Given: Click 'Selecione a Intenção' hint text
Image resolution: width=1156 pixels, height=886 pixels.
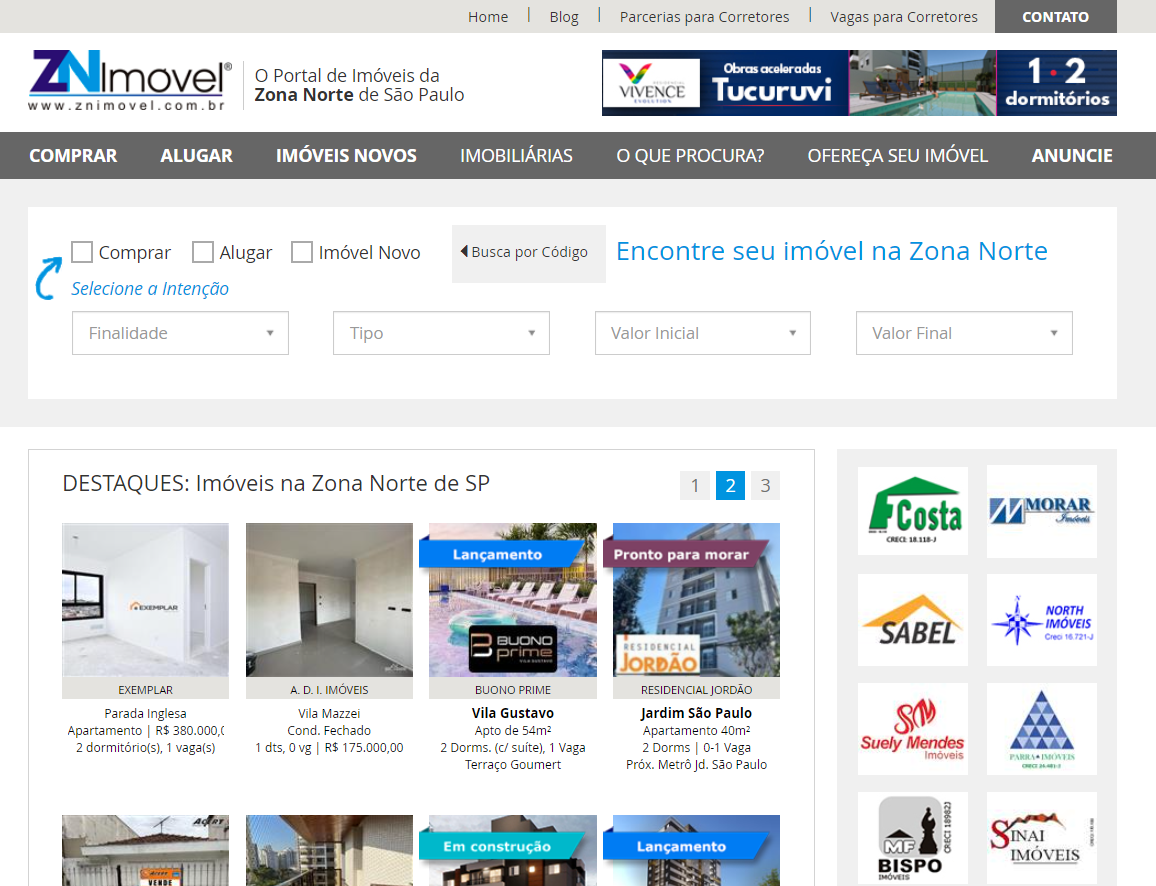Looking at the screenshot, I should pyautogui.click(x=150, y=289).
